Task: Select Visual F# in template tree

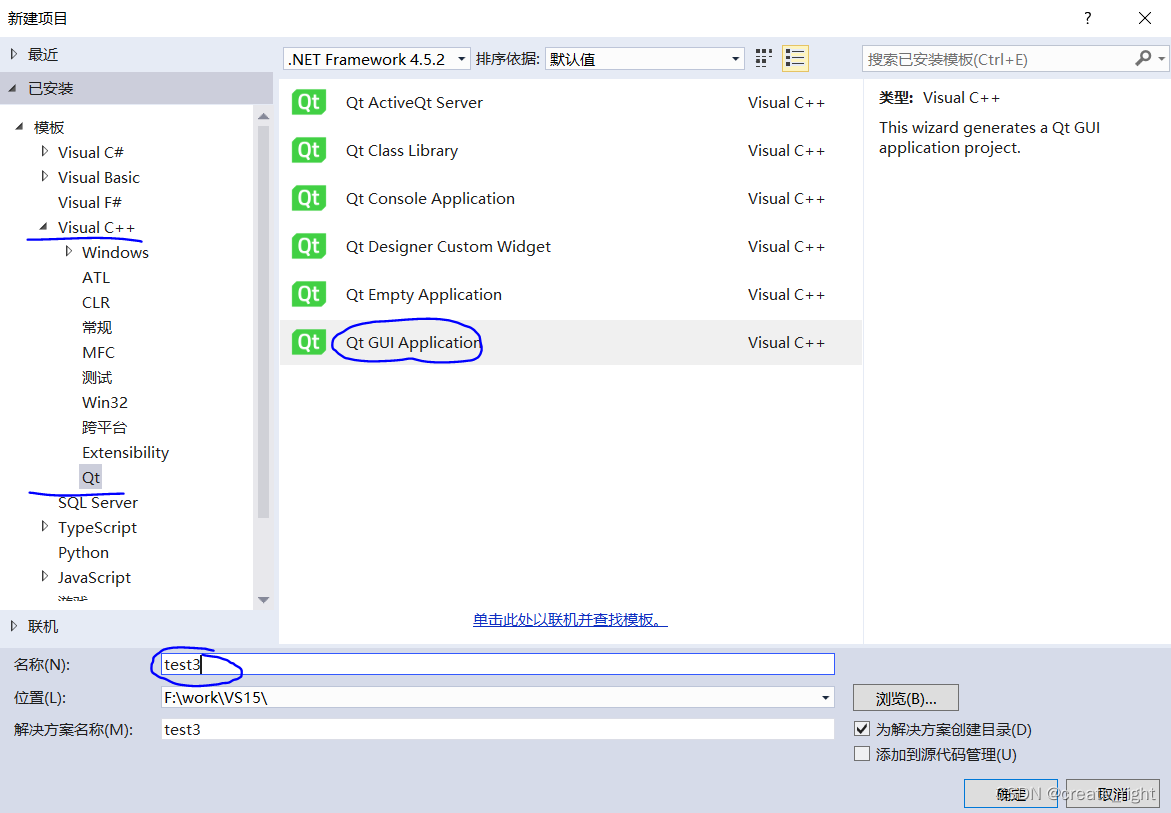Action: 90,202
